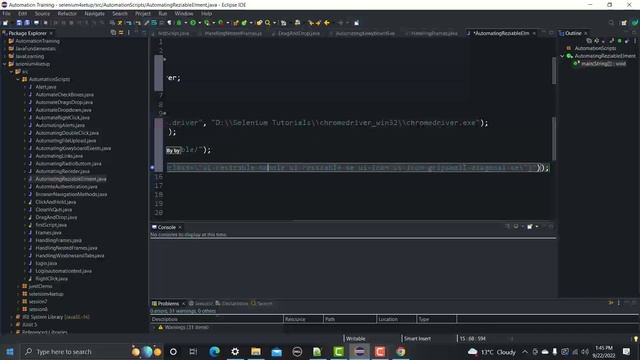
Task: Click the Eclipse IDE taskbar icon
Action: click(359, 351)
